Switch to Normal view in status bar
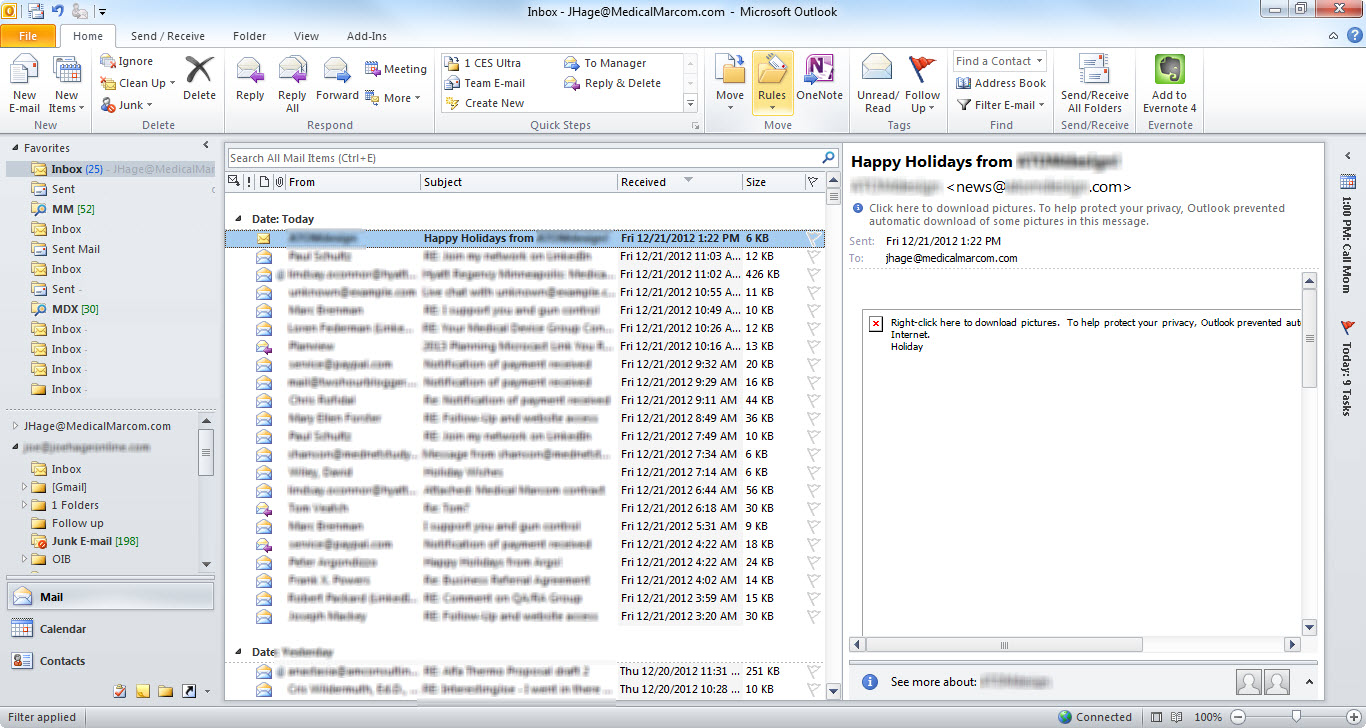Viewport: 1366px width, 728px height. coord(1156,717)
